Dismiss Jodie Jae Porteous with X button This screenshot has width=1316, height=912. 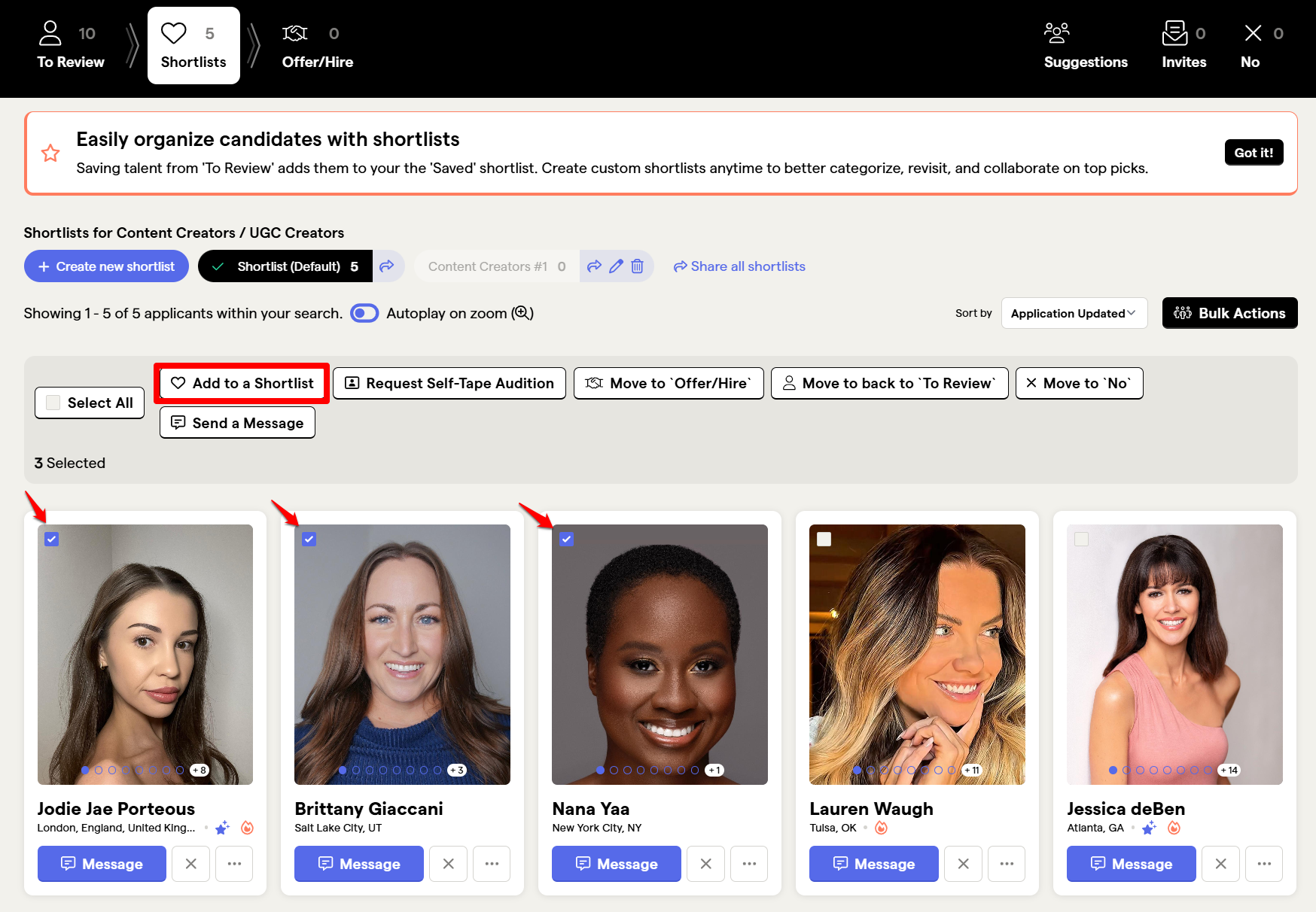(190, 864)
